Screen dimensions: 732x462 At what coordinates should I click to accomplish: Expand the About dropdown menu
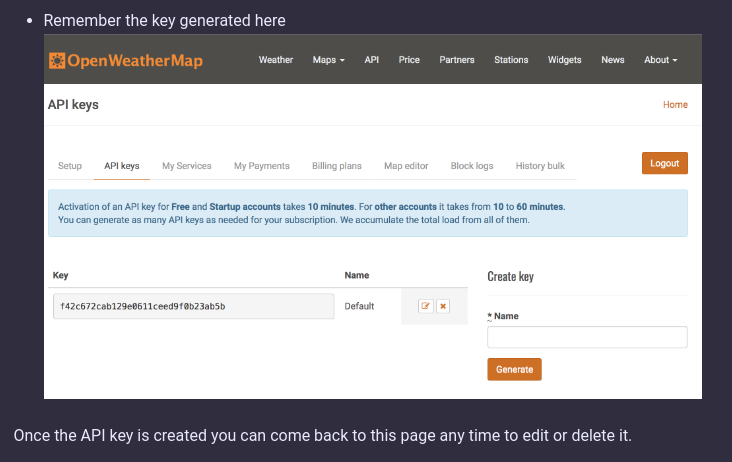pos(660,60)
